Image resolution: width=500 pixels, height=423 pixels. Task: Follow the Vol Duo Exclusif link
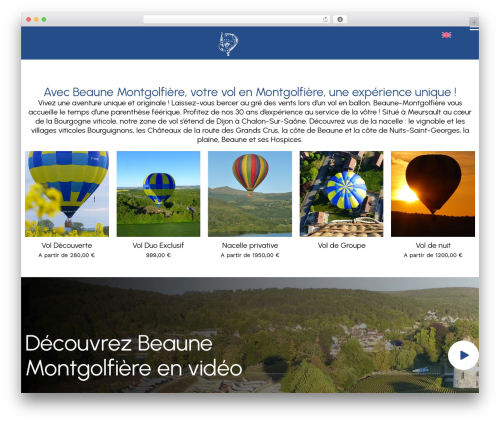click(158, 245)
